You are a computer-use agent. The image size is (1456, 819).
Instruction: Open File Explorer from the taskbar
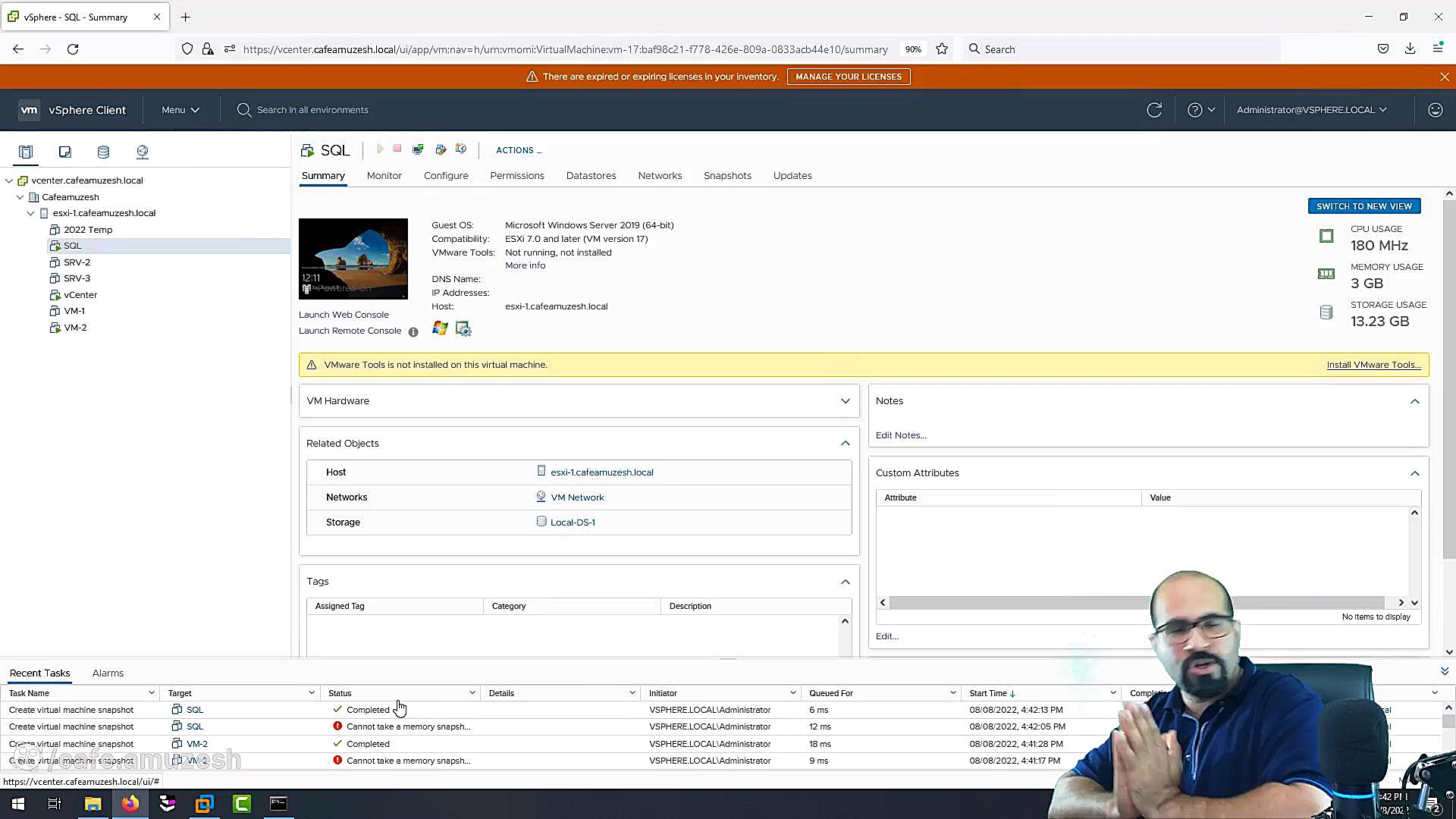pyautogui.click(x=93, y=804)
